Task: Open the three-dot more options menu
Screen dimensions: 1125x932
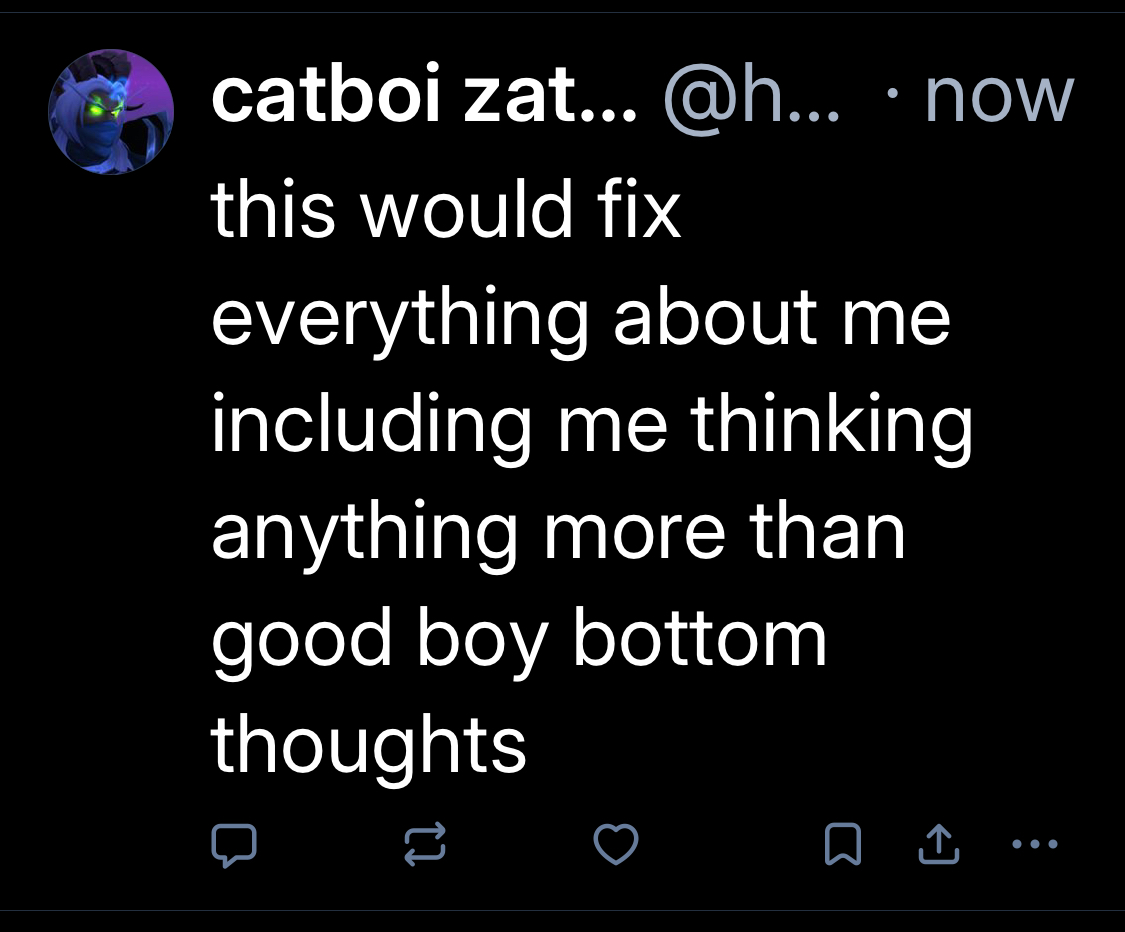Action: click(1034, 845)
